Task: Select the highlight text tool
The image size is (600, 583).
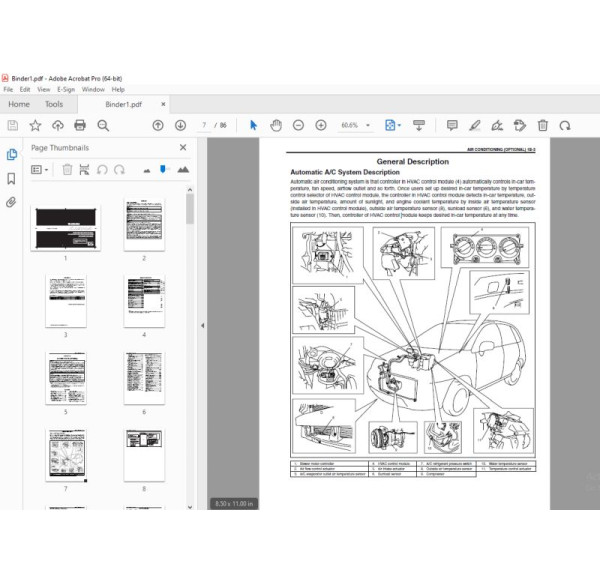Action: [475, 125]
